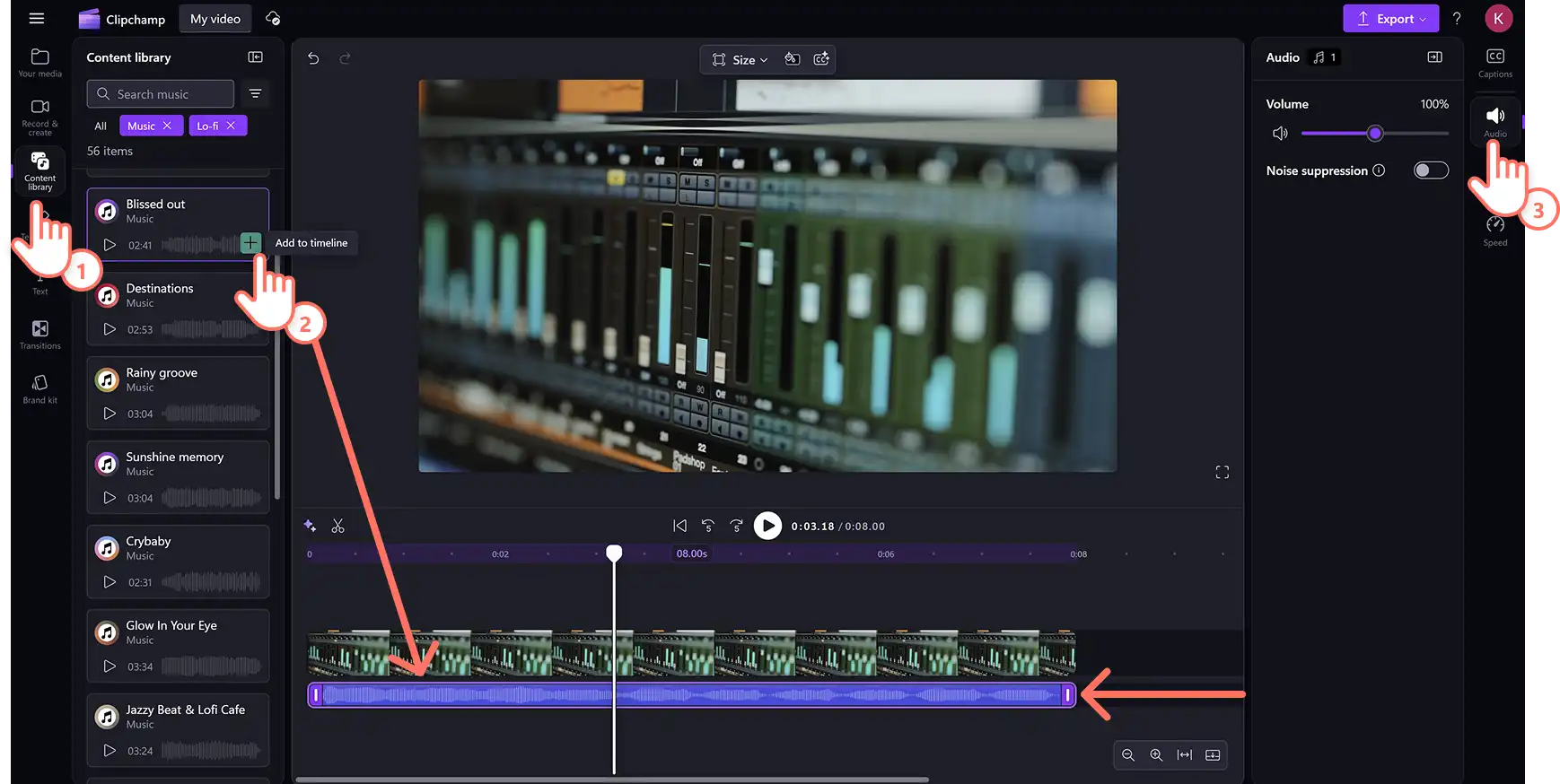Screen dimensions: 1560x784
Task: Preview the Destinations track
Action: click(x=110, y=329)
